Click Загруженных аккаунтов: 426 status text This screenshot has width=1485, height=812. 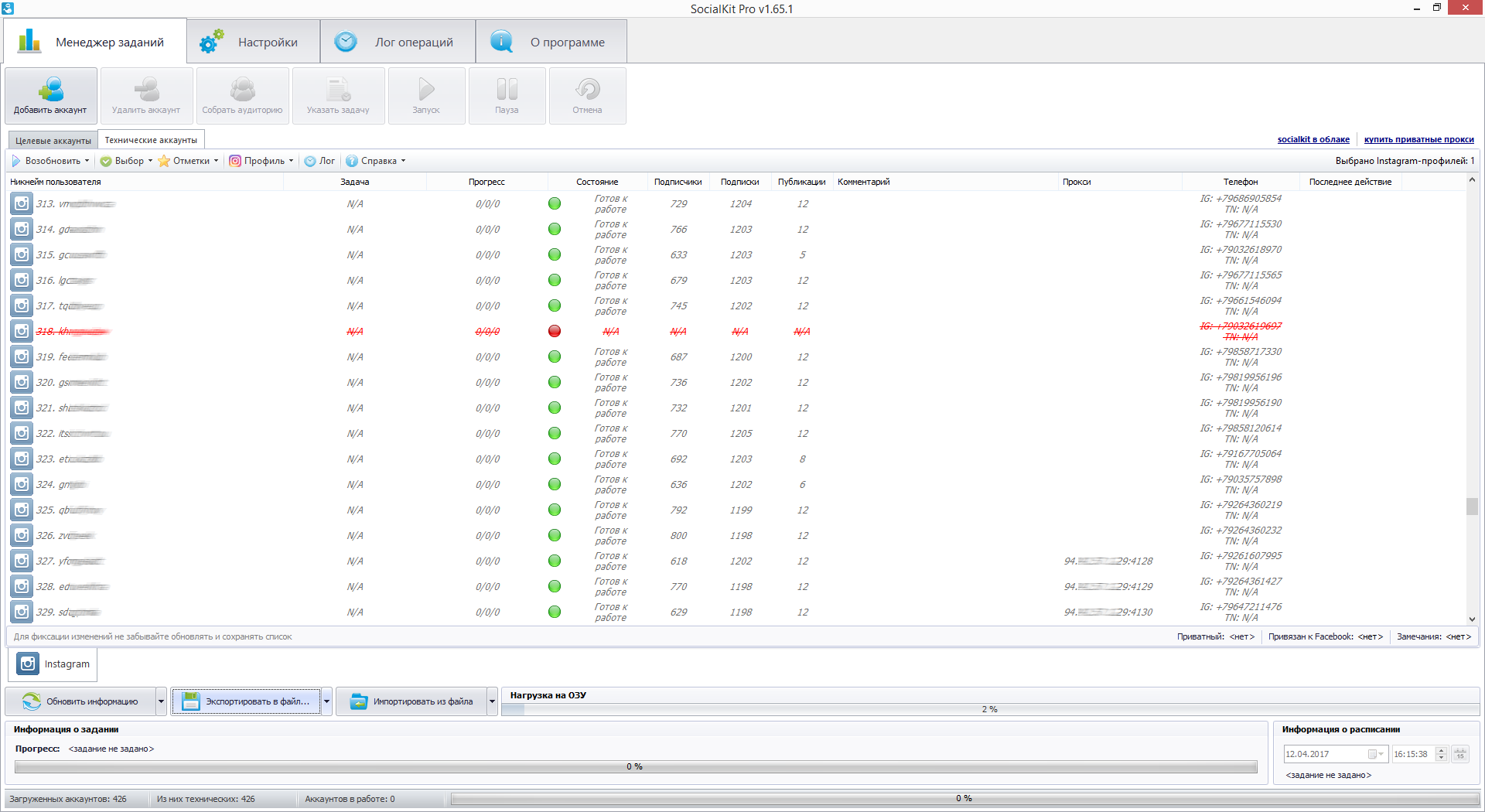point(68,799)
